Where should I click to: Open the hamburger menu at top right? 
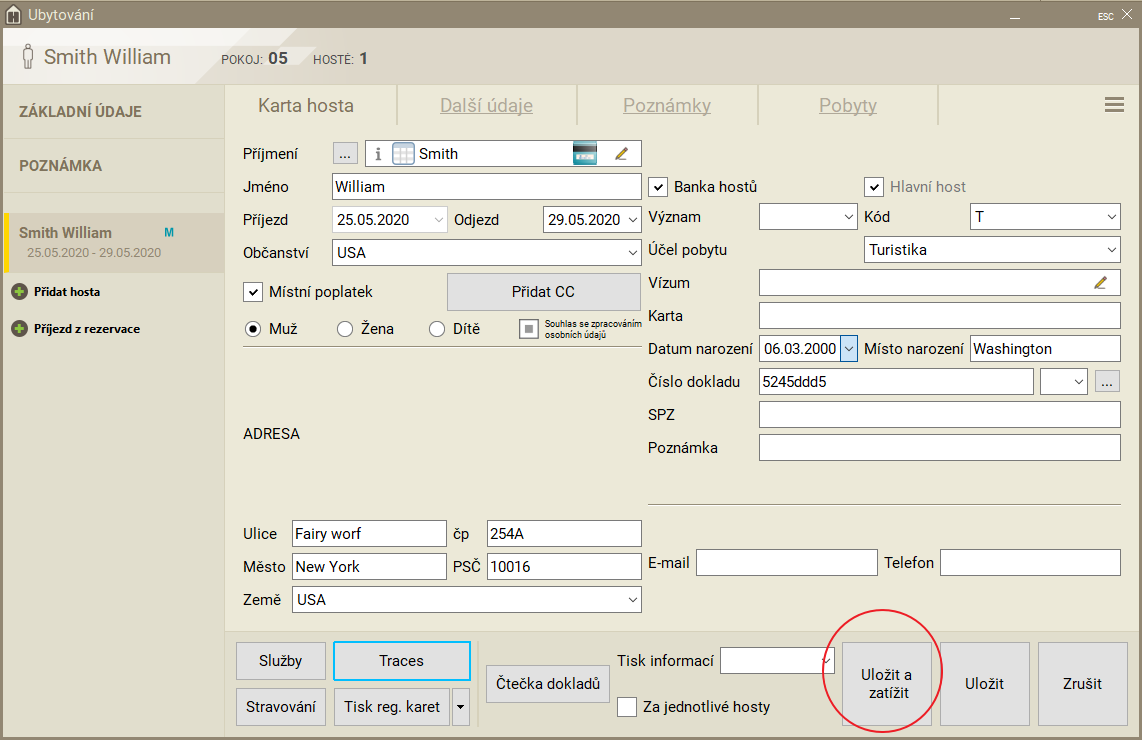coord(1114,105)
